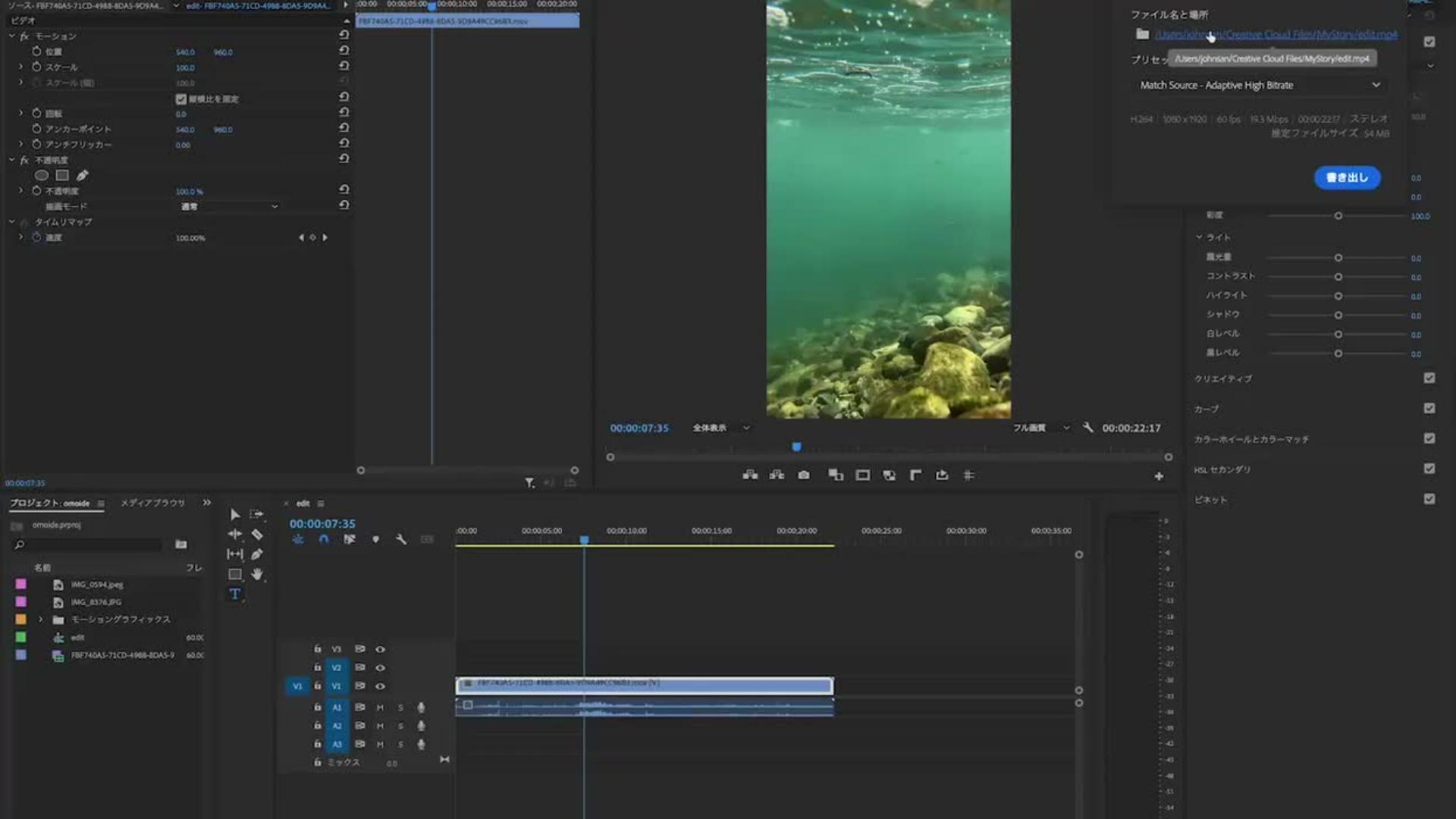The image size is (1456, 819).
Task: Hide the V1 track output eye
Action: tap(380, 686)
